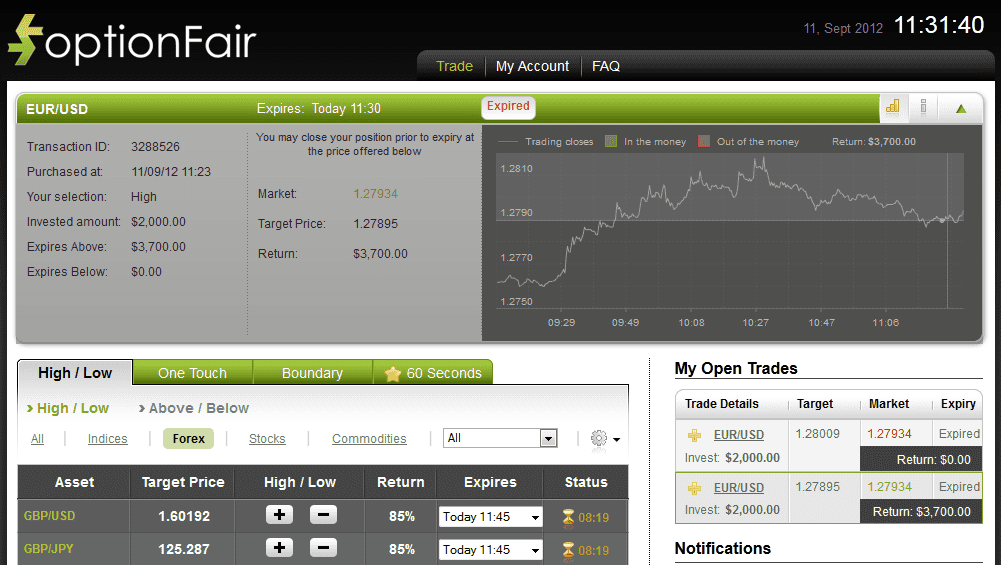Click the Market price 1.27934 in position panel
The width and height of the screenshot is (1001, 565).
[375, 193]
